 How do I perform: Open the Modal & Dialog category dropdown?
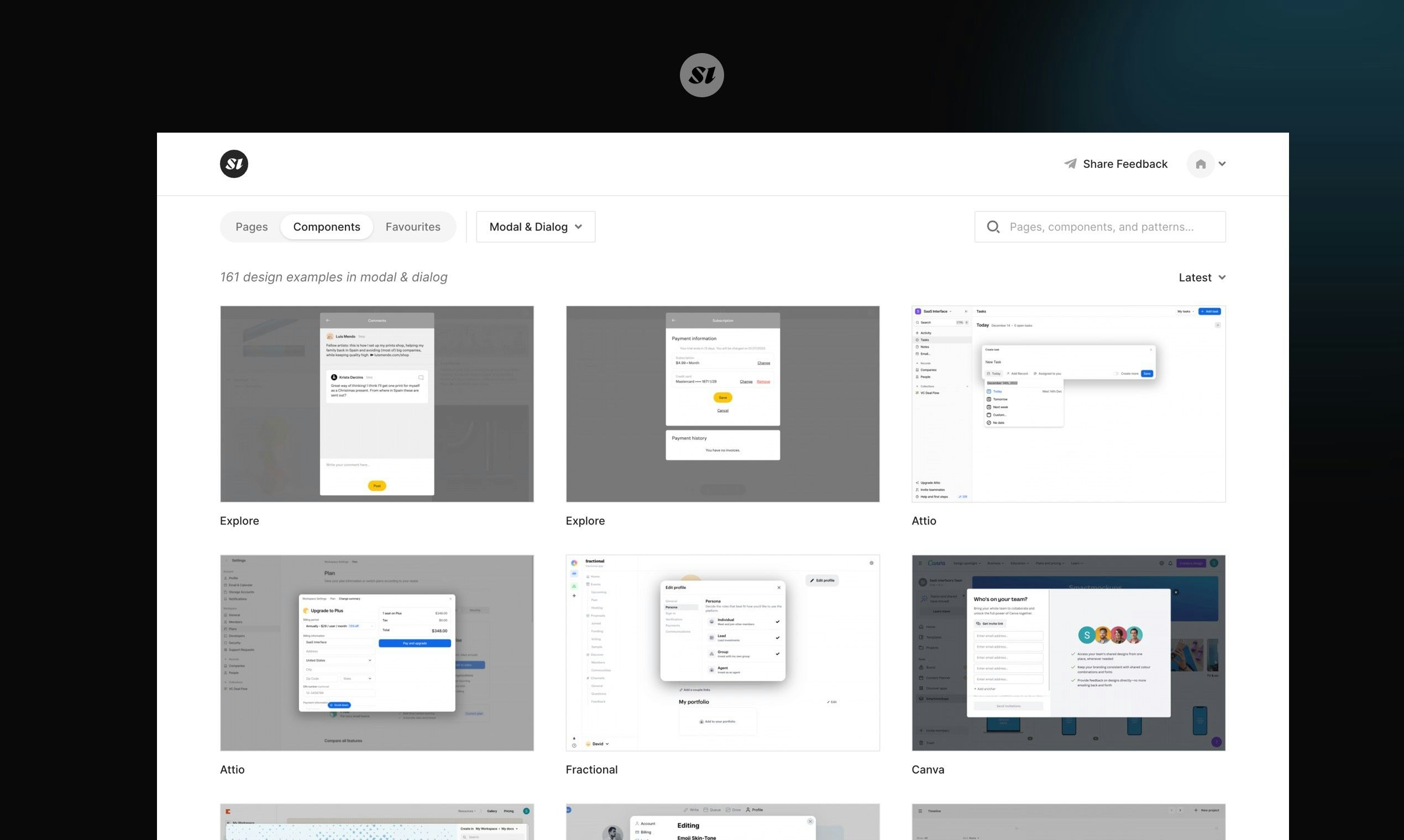pyautogui.click(x=536, y=227)
